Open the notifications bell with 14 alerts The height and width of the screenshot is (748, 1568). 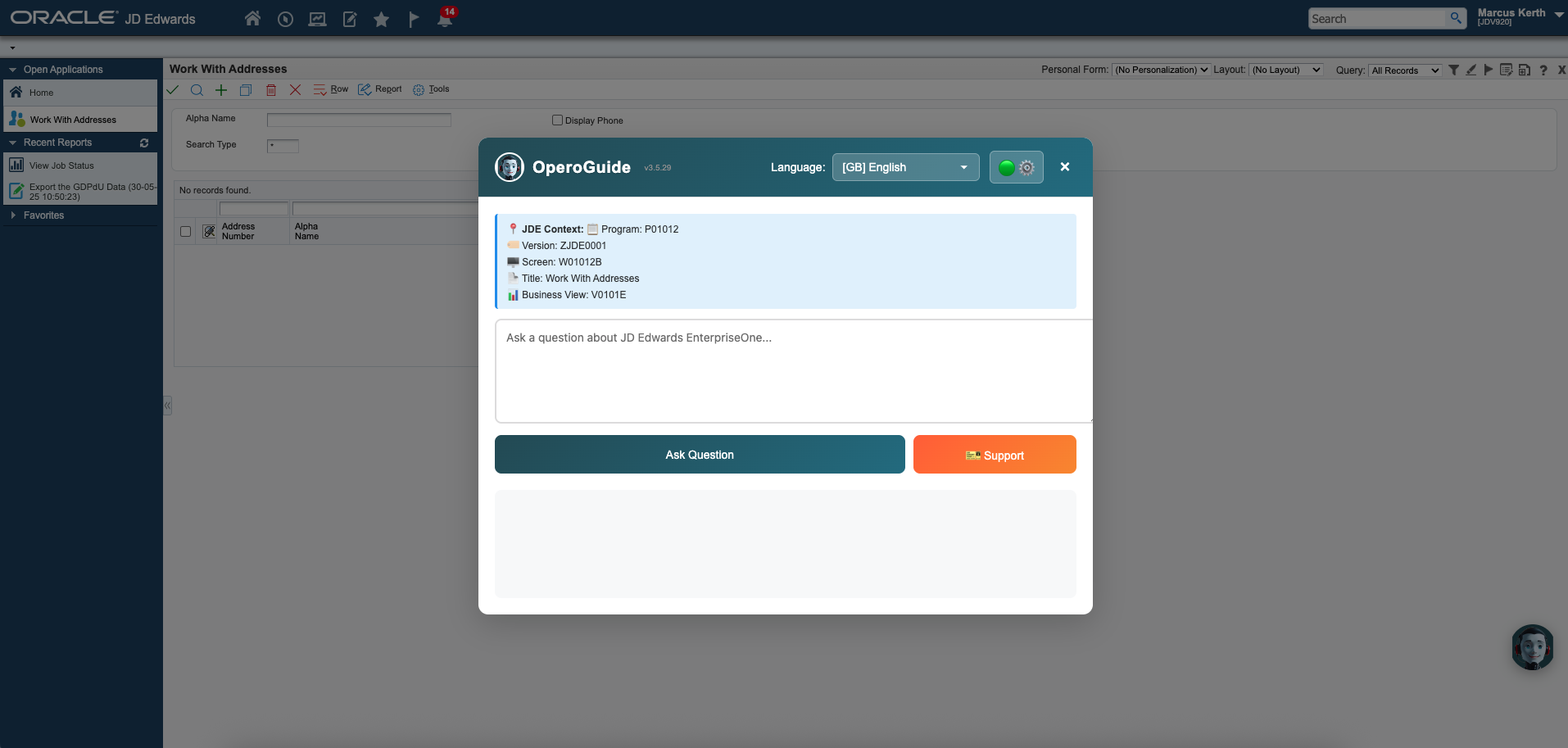445,18
